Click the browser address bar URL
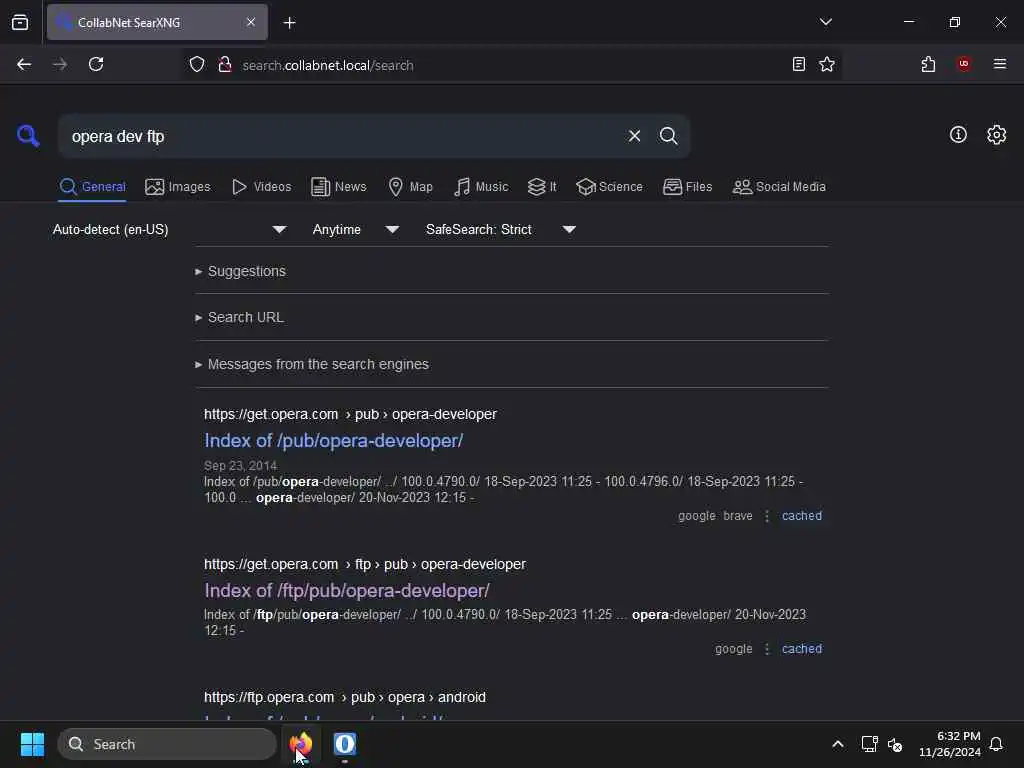Image resolution: width=1024 pixels, height=768 pixels. pos(328,65)
